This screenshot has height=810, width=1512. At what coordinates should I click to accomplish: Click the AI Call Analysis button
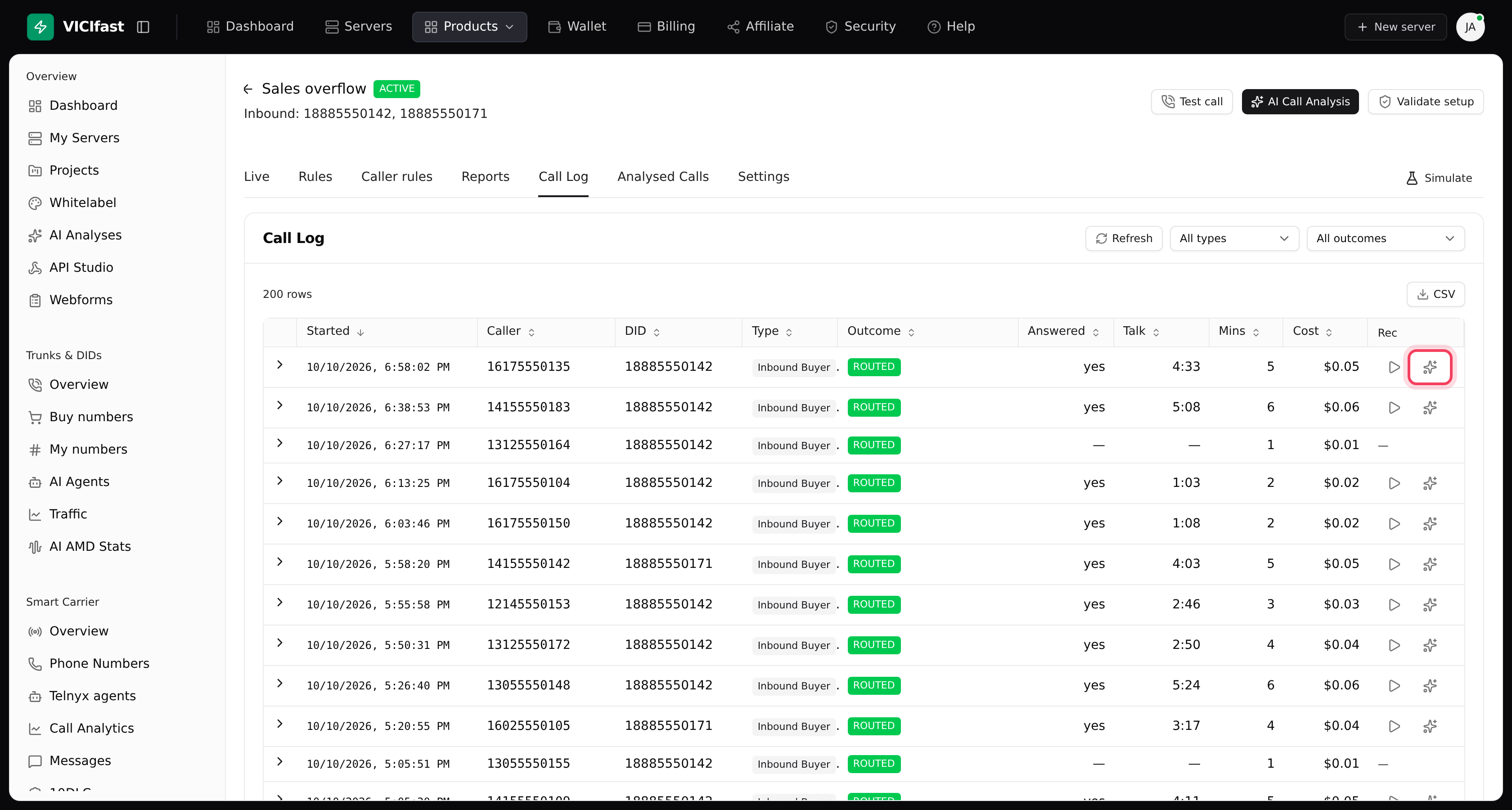[x=1300, y=102]
